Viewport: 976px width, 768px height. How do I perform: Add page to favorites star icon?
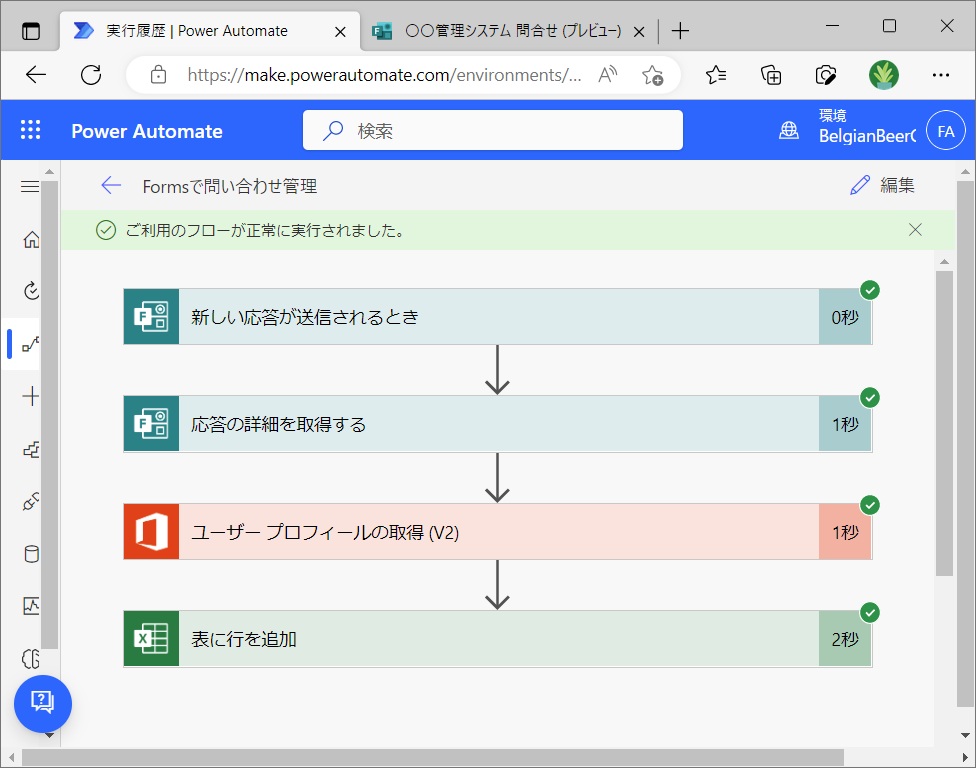[652, 75]
